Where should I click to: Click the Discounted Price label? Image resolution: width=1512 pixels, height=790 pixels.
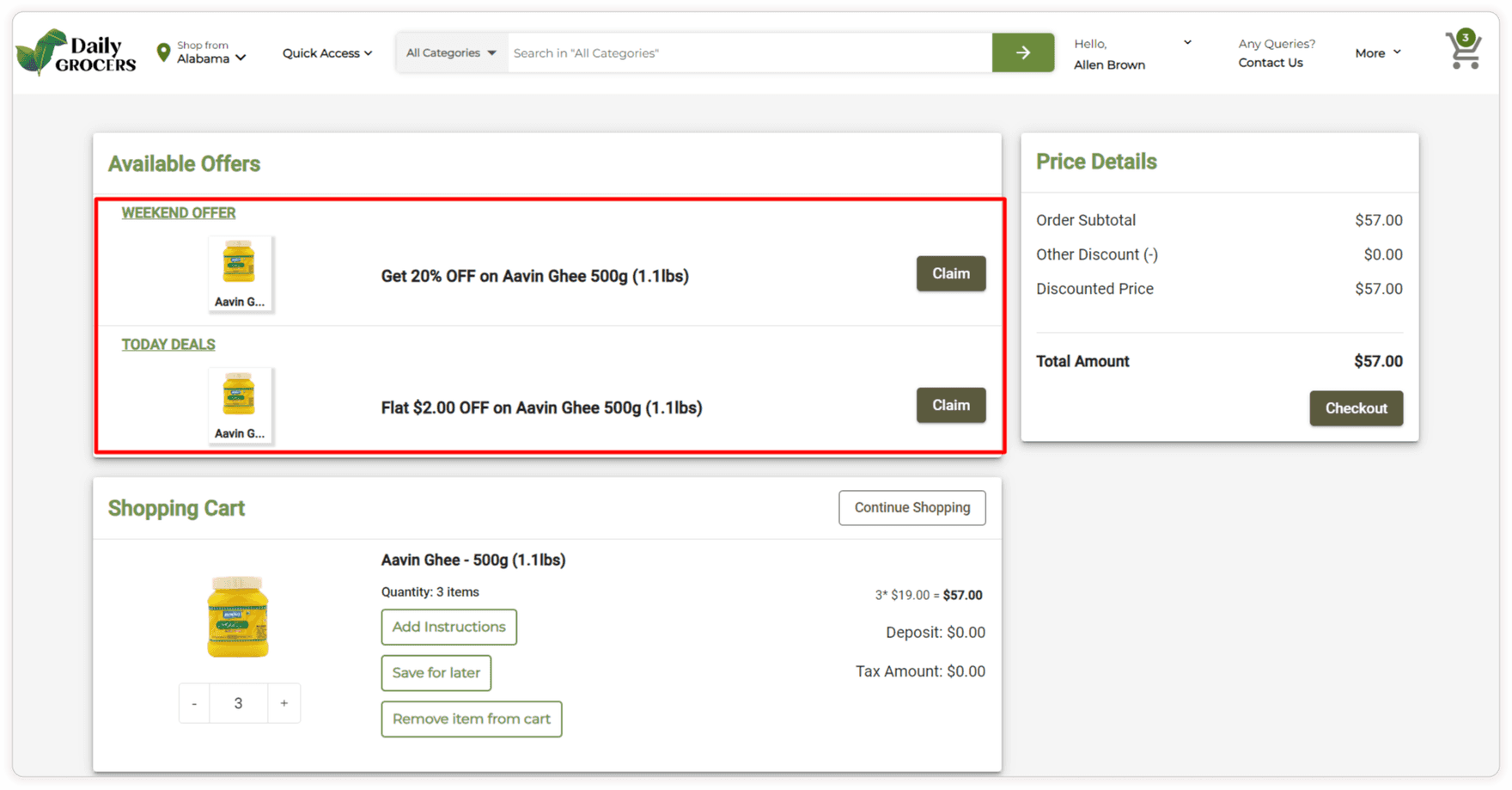click(1094, 290)
